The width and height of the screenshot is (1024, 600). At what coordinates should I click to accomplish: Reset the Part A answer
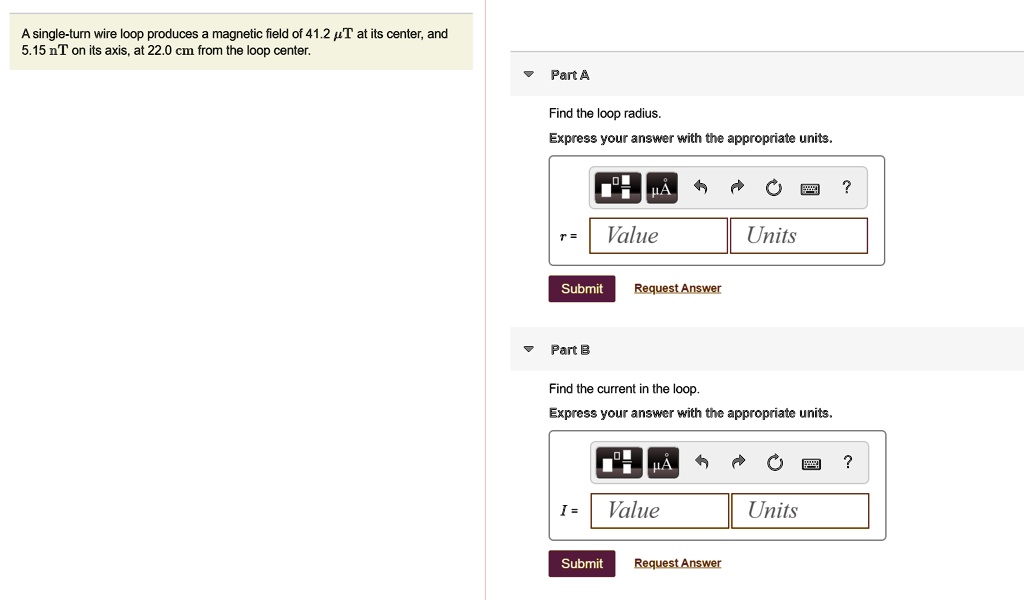coord(773,187)
